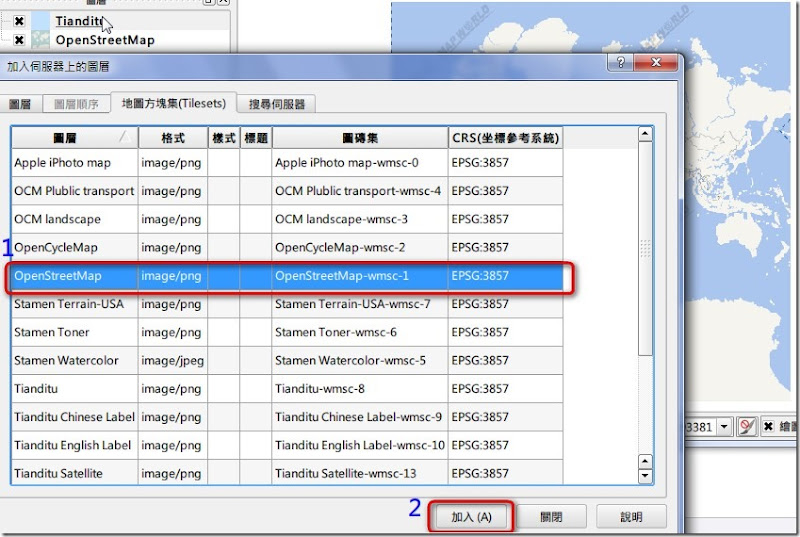The height and width of the screenshot is (537, 800).
Task: Click Tianditu Satellite-wmsc-13 cell
Action: point(360,473)
